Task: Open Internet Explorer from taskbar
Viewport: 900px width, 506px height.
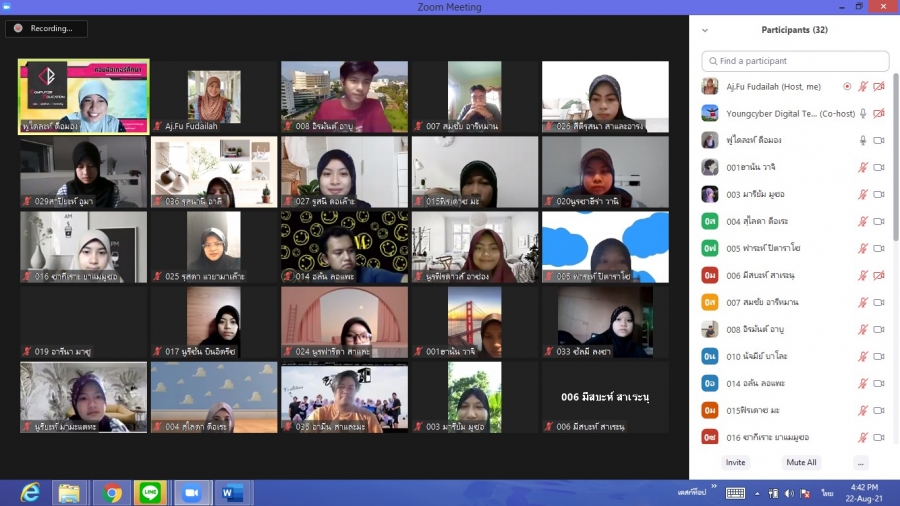Action: tap(31, 493)
